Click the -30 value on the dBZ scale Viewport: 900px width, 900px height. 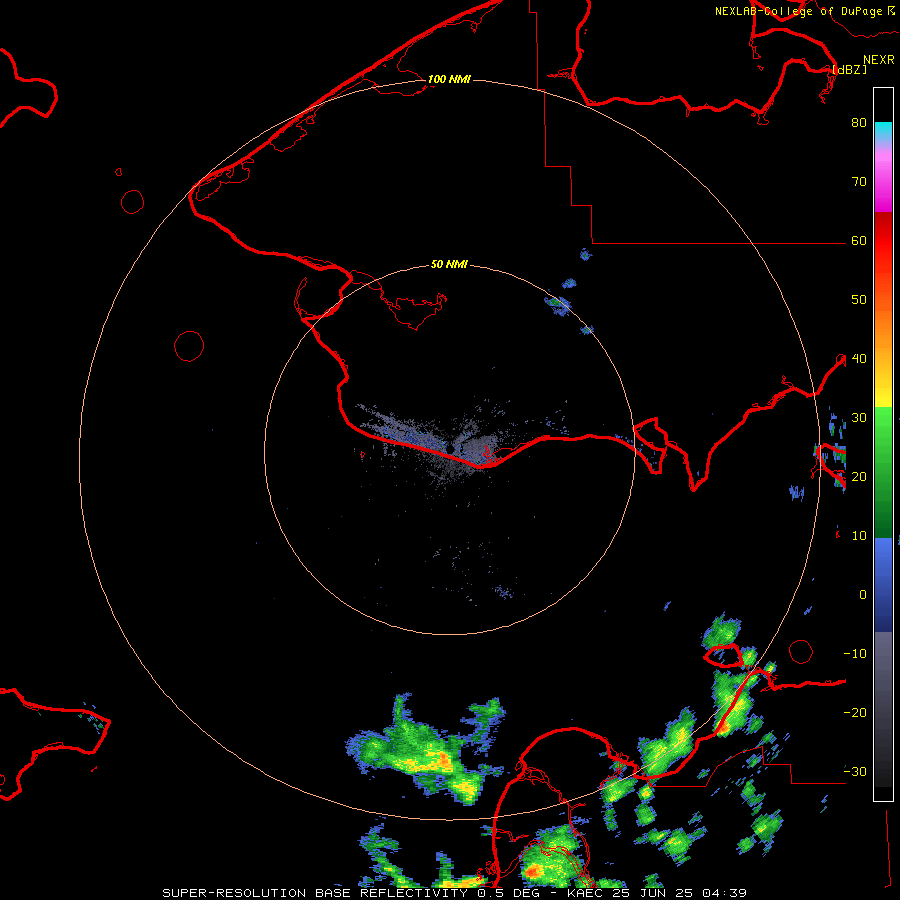855,771
